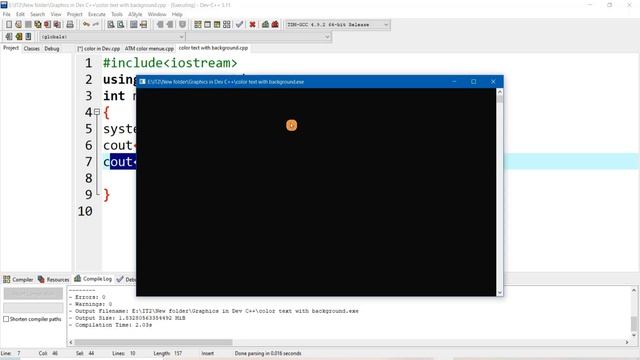Click the compile log horizontal scrollbar thumb
Image resolution: width=640 pixels, height=360 pixels.
(153, 342)
